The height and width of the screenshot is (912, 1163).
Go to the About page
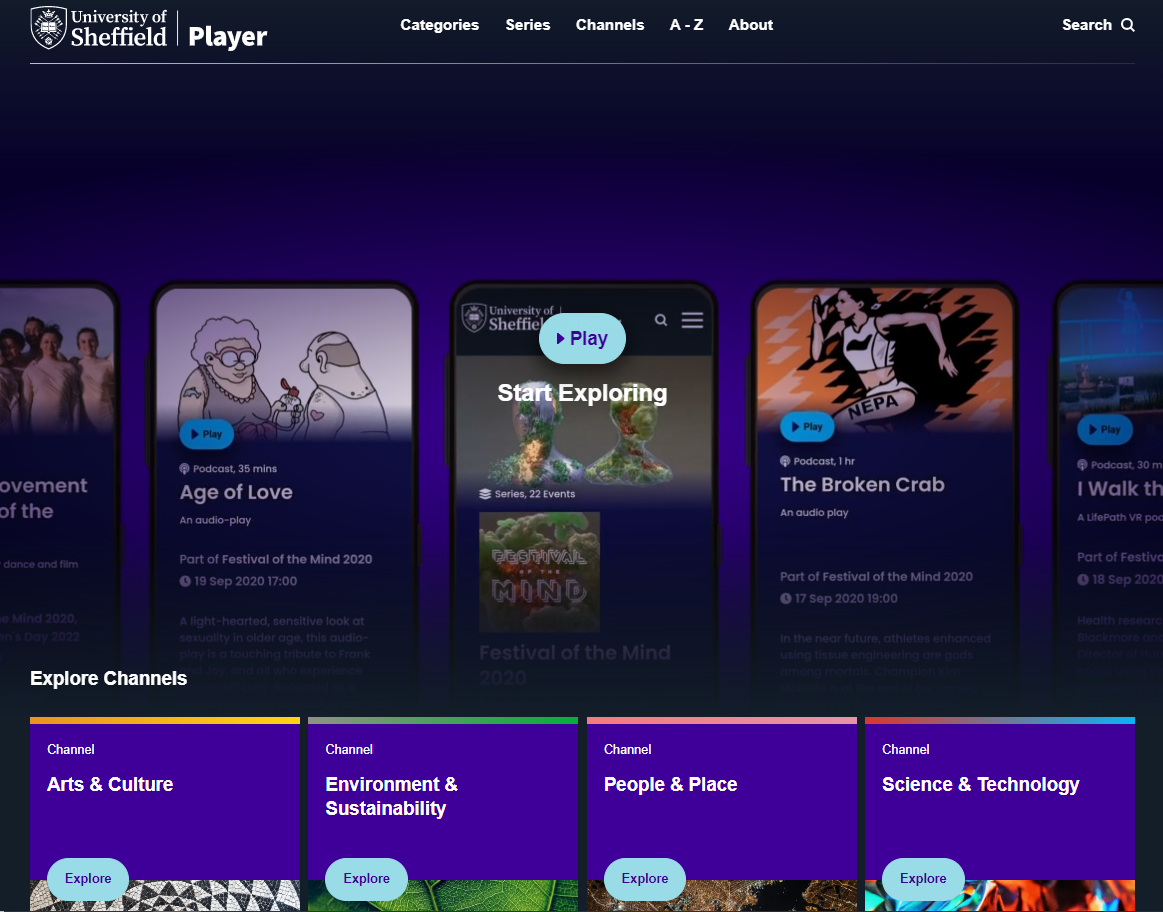click(751, 24)
